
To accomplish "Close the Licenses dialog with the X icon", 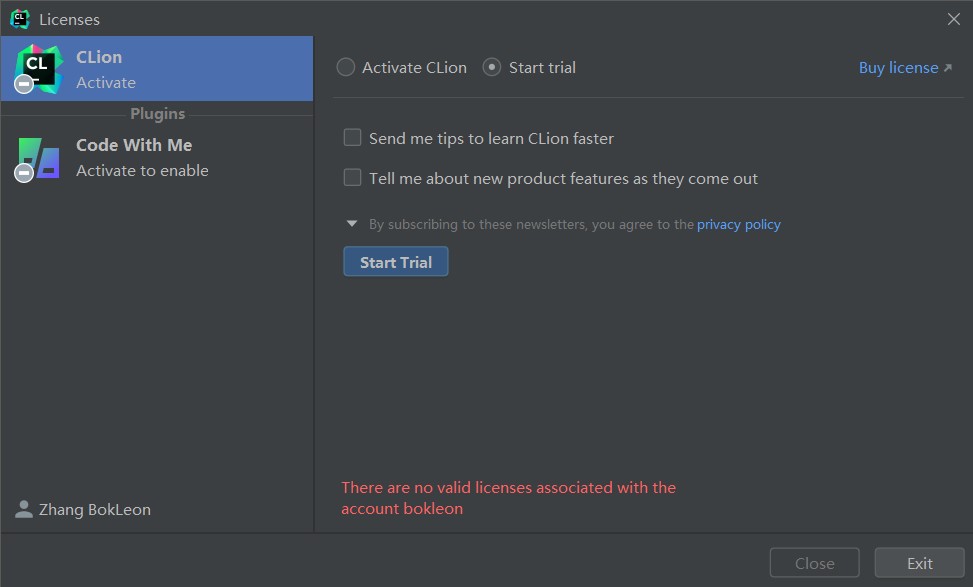I will click(x=954, y=19).
